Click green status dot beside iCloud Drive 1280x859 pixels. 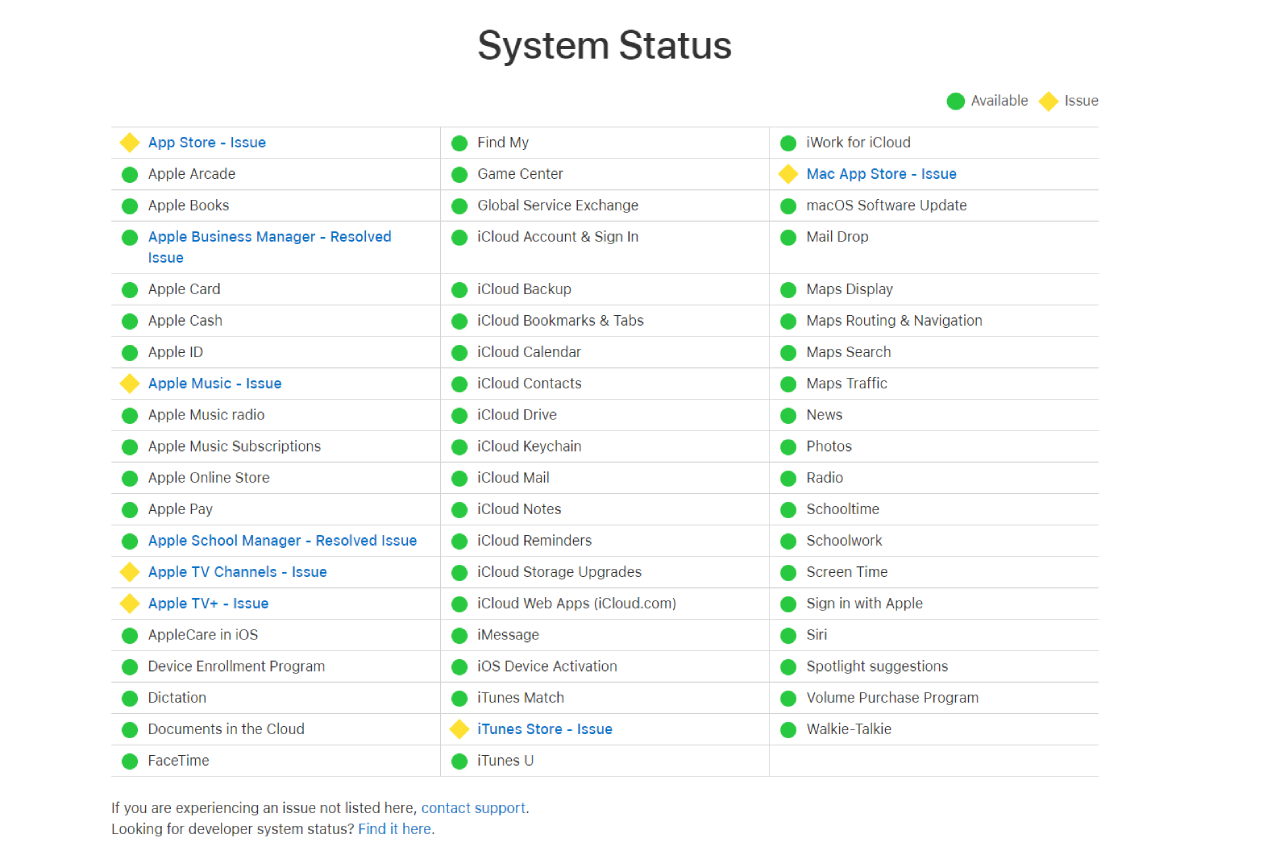pyautogui.click(x=459, y=415)
